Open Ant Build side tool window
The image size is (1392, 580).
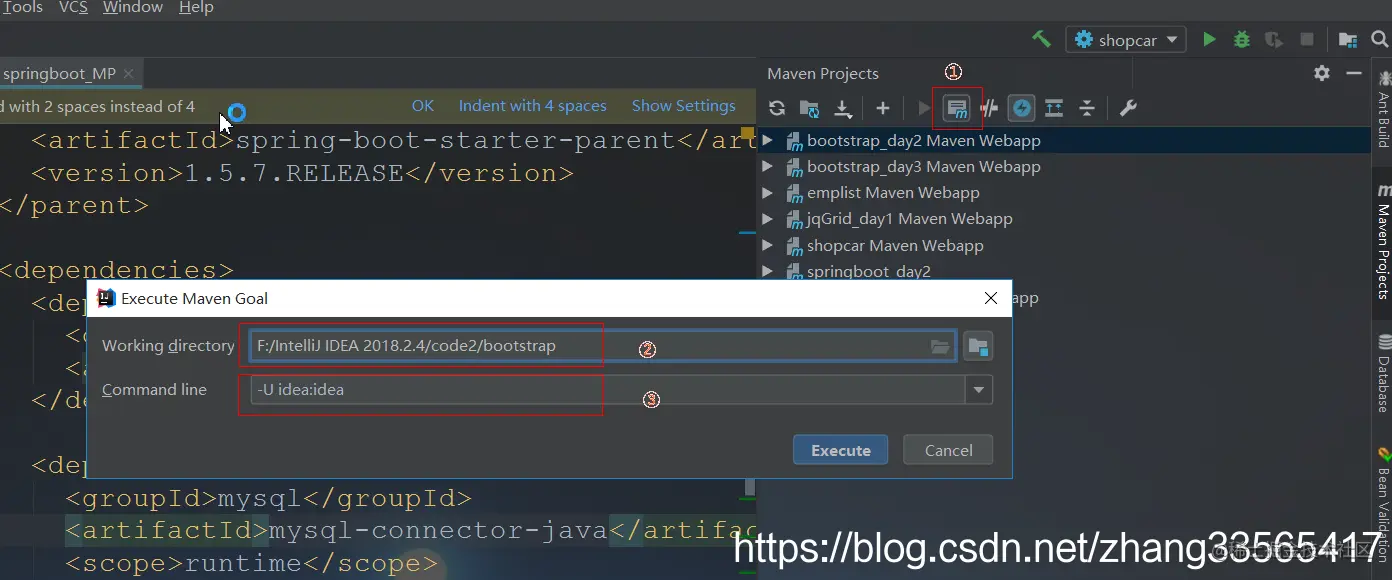pyautogui.click(x=1383, y=109)
